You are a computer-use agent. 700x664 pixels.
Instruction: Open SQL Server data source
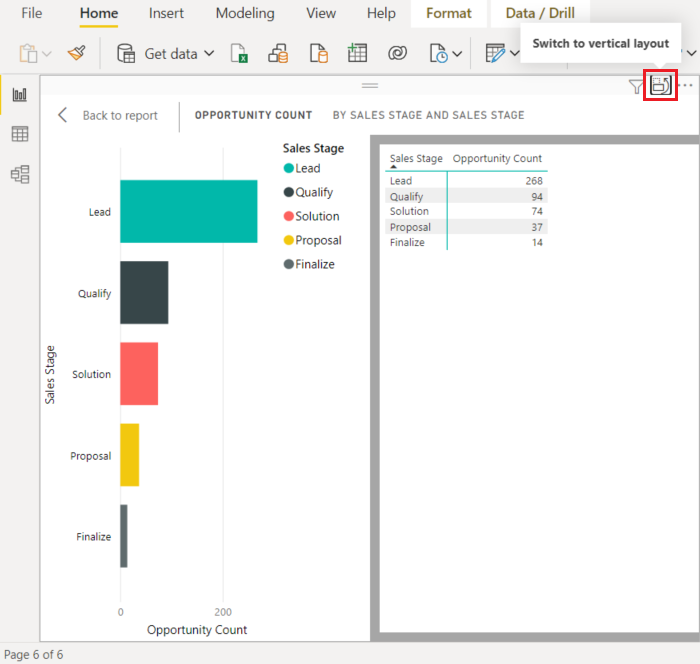point(319,54)
